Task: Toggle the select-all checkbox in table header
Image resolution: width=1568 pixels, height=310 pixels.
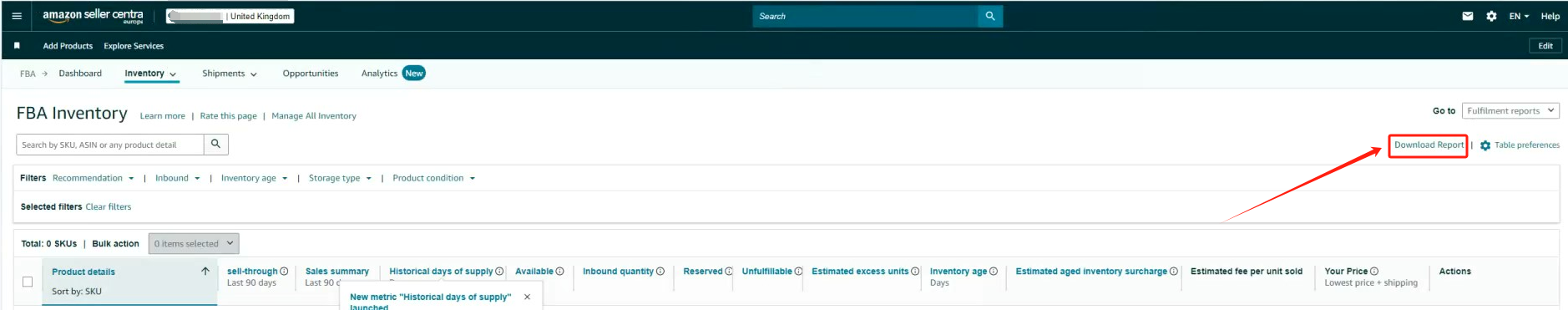Action: [x=28, y=282]
